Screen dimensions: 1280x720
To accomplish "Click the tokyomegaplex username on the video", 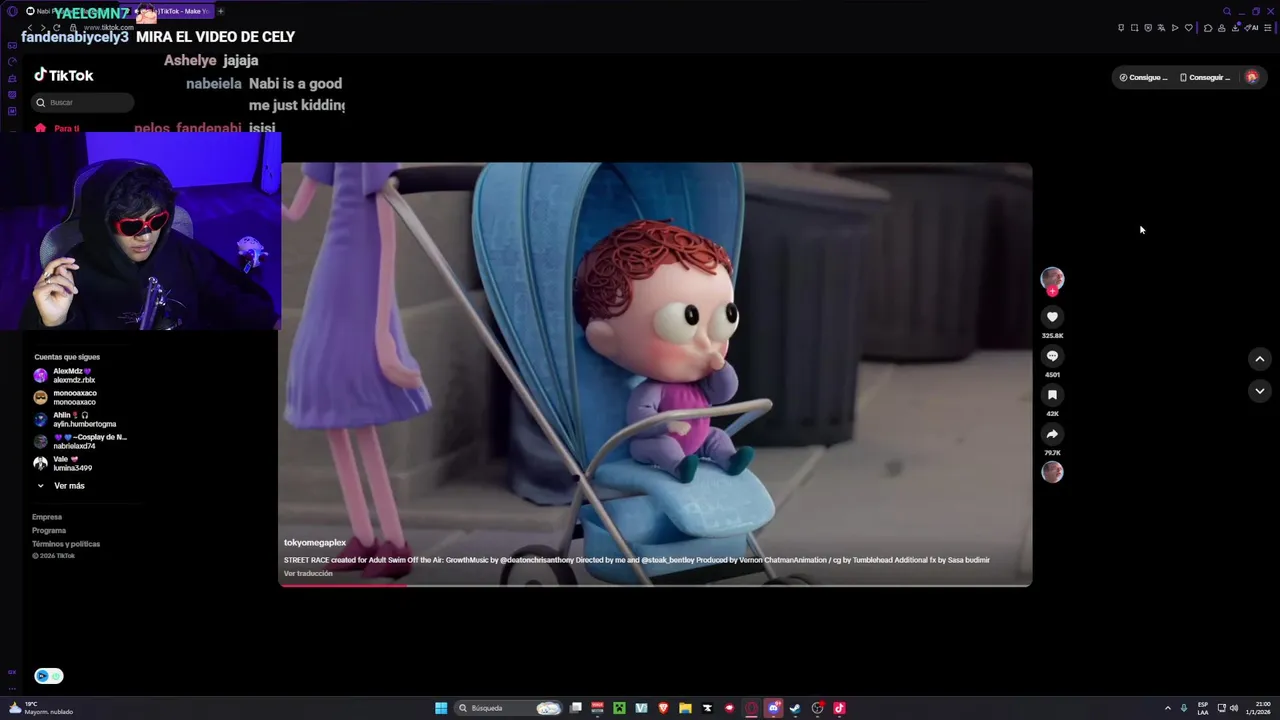I will (315, 543).
